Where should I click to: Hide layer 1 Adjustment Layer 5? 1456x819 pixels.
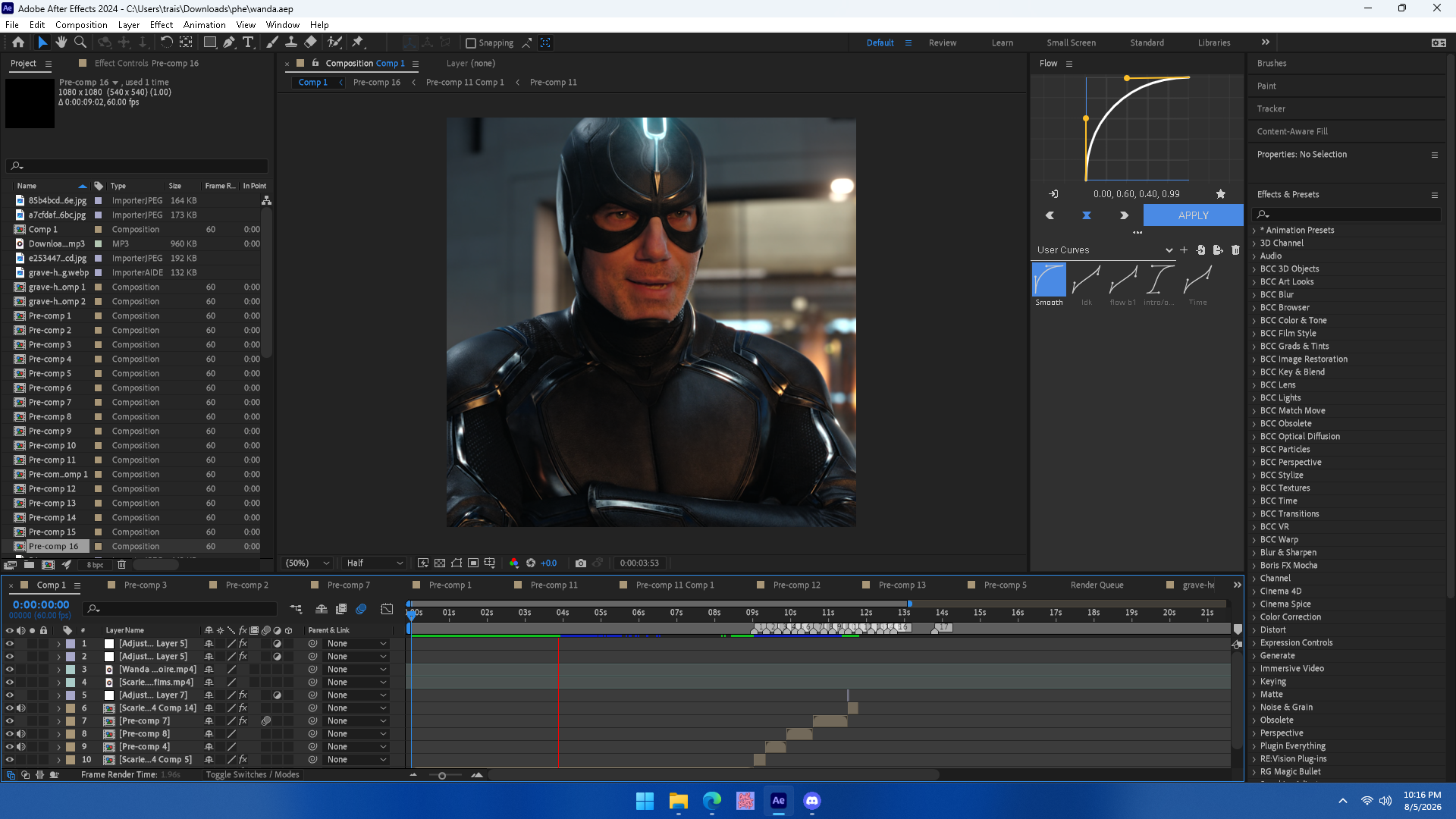[x=10, y=644]
